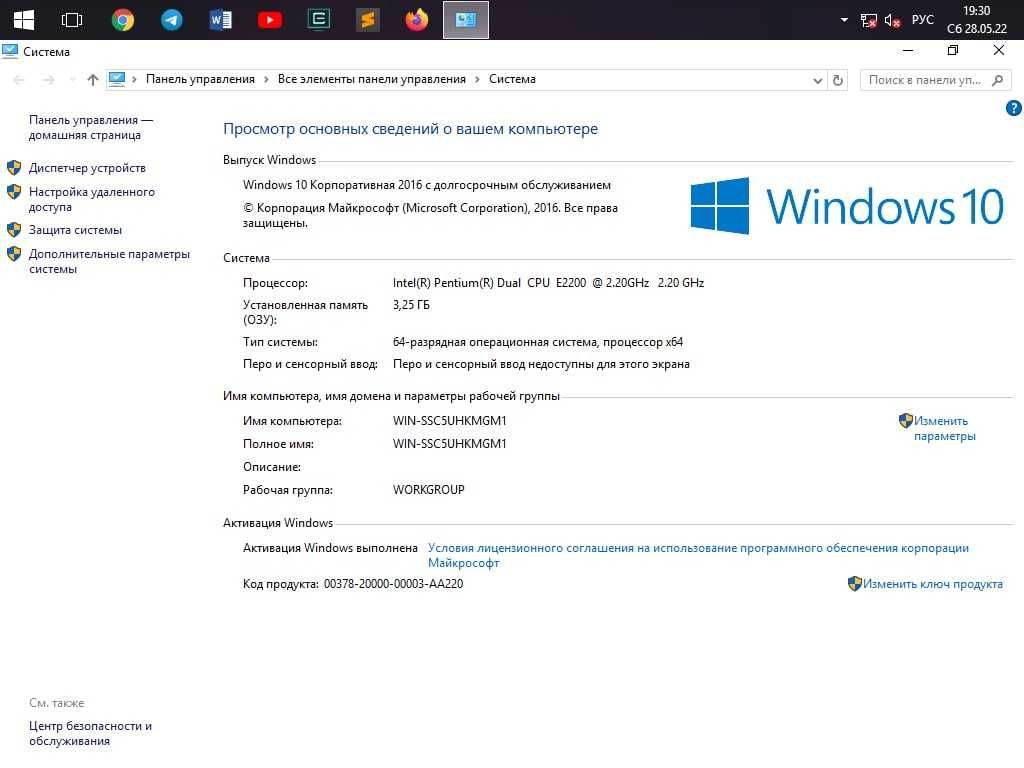Open Панель управления — домашняя страница
Screen dimensions: 1024x768
click(90, 127)
